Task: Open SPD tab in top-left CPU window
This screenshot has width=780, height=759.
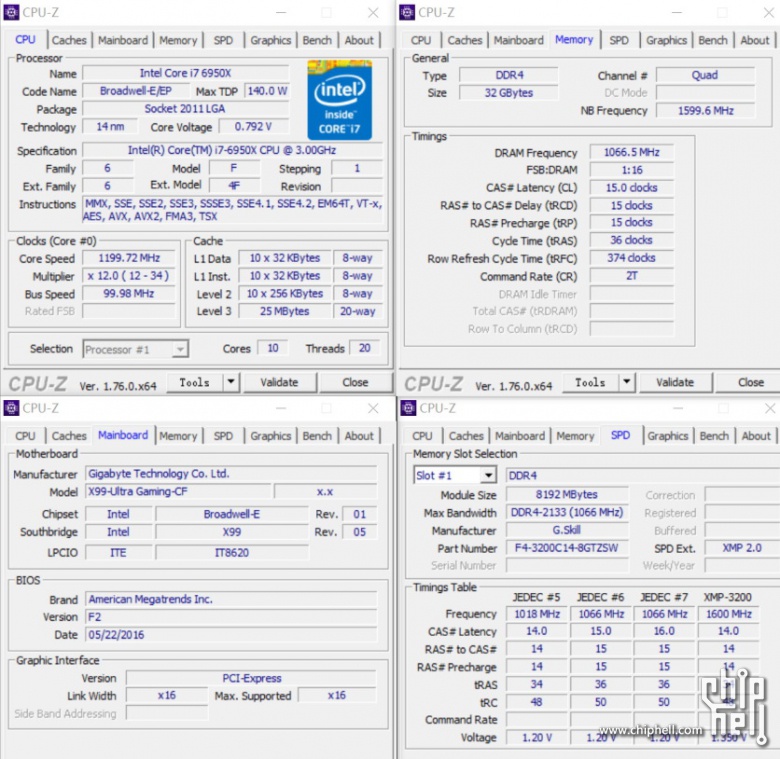Action: pyautogui.click(x=223, y=40)
